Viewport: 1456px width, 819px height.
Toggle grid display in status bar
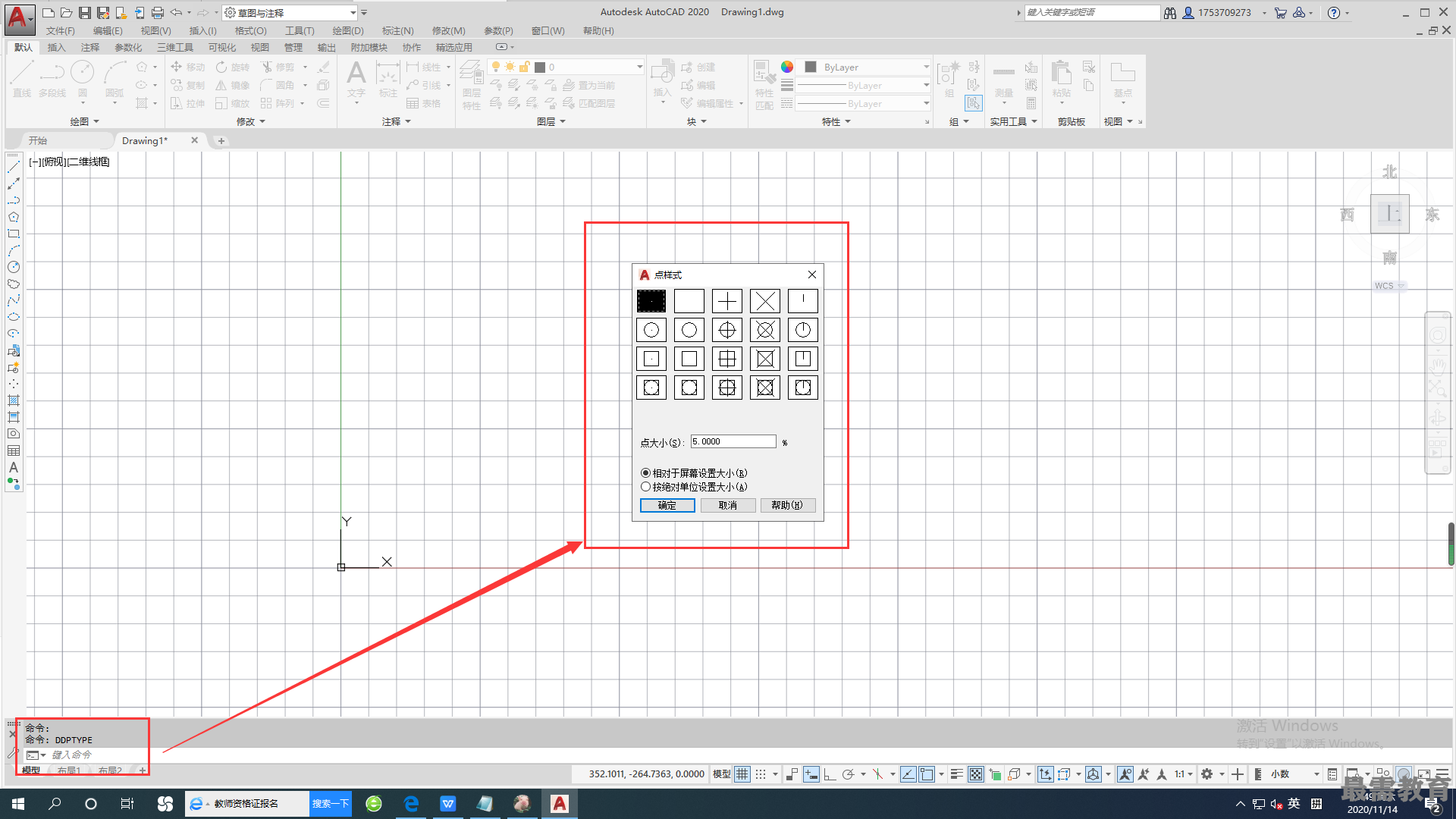click(742, 774)
